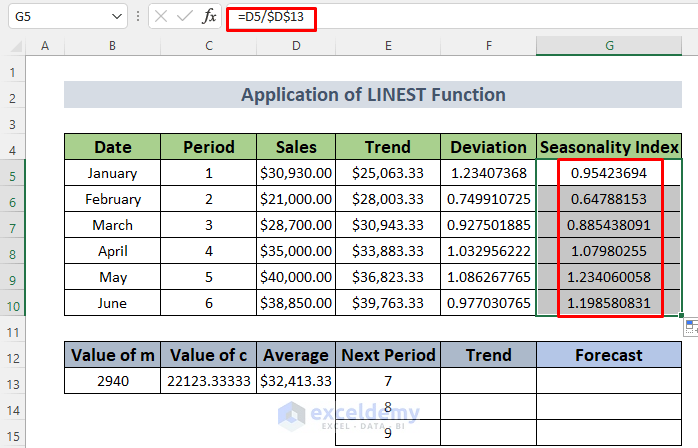Select the Average value cell $32,413.33
The image size is (698, 448).
coord(296,381)
